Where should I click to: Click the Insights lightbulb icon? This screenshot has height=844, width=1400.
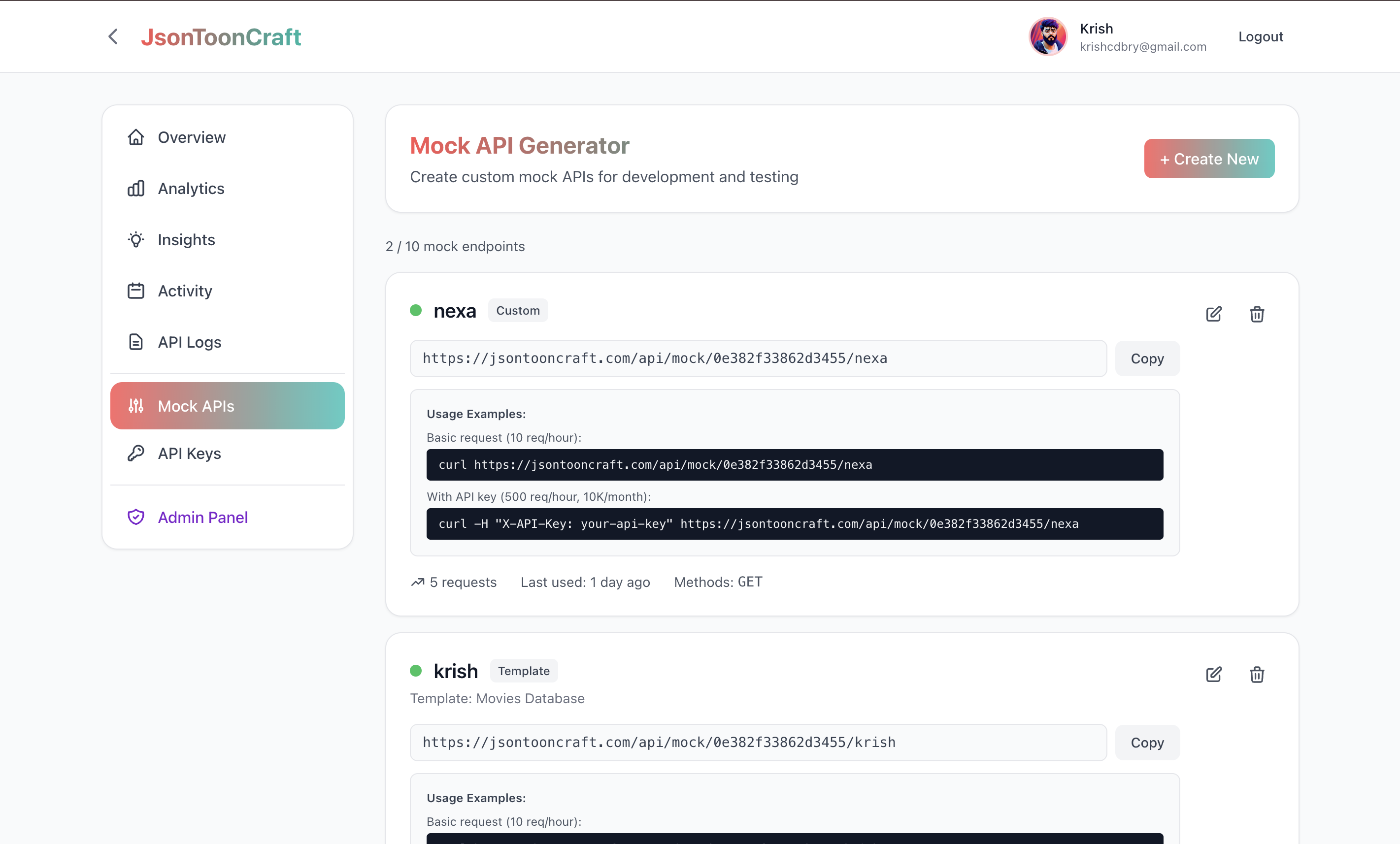point(136,240)
